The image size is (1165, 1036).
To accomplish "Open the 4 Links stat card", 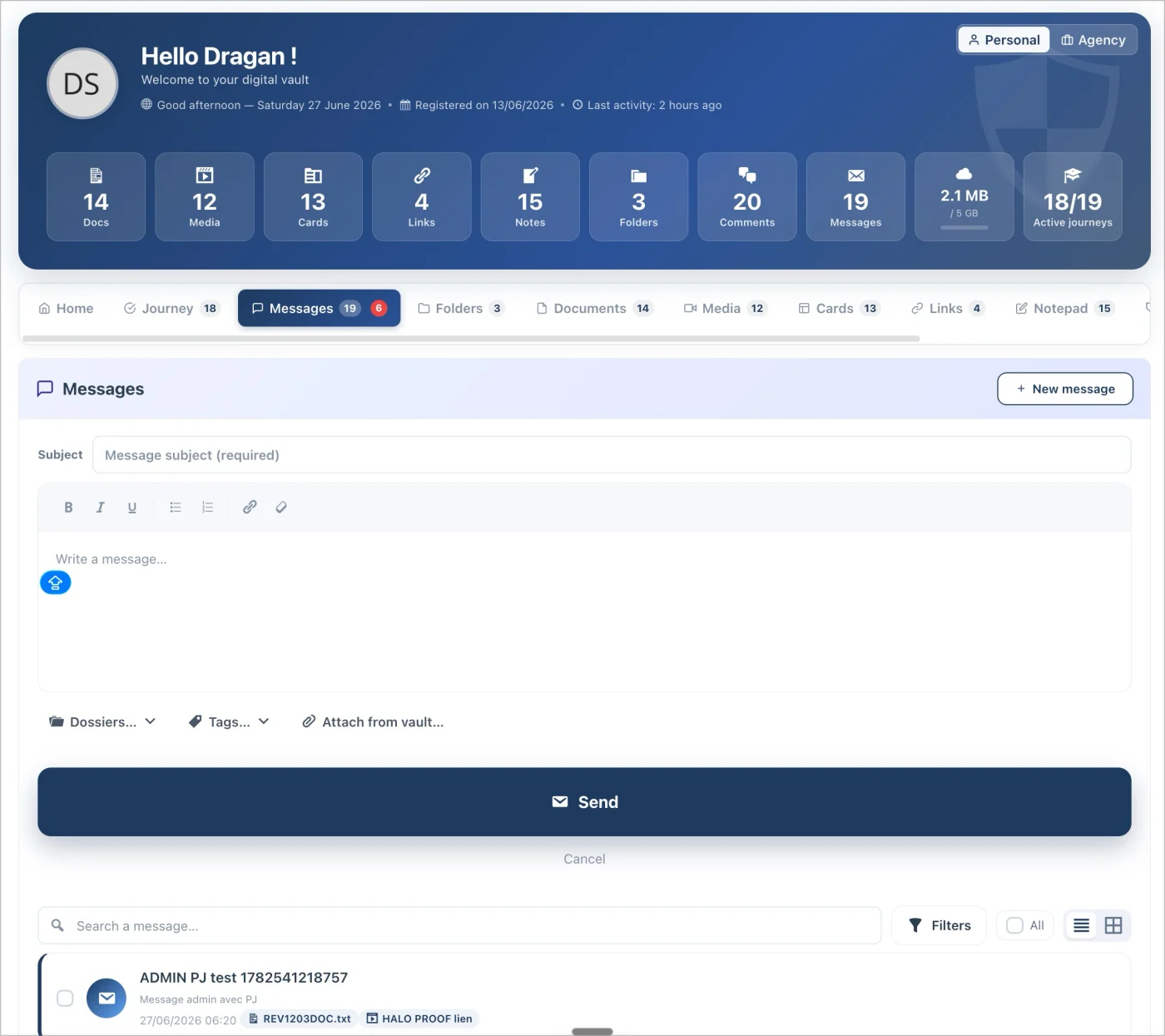I will coord(422,197).
